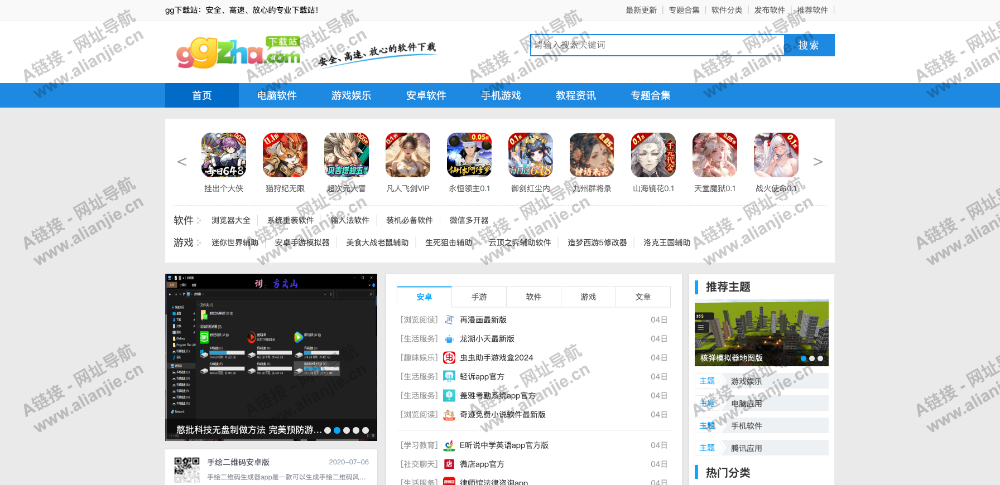Switch to the 手游 list tab
Screen dimensions: 1000x485
[x=479, y=297]
